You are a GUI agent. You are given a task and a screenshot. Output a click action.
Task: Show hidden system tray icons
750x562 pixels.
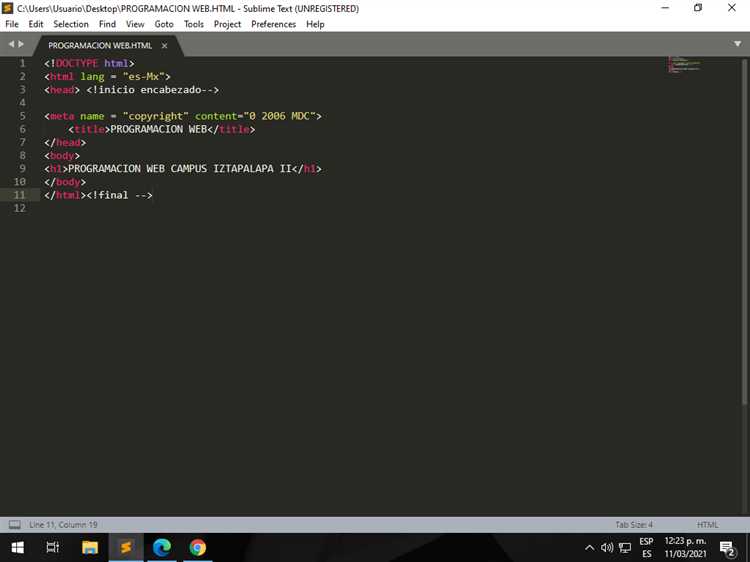589,548
